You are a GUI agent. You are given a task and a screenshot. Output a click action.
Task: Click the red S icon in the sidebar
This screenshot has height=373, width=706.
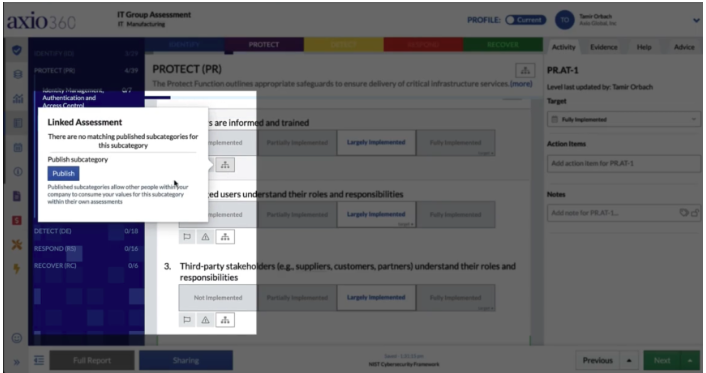(x=17, y=220)
